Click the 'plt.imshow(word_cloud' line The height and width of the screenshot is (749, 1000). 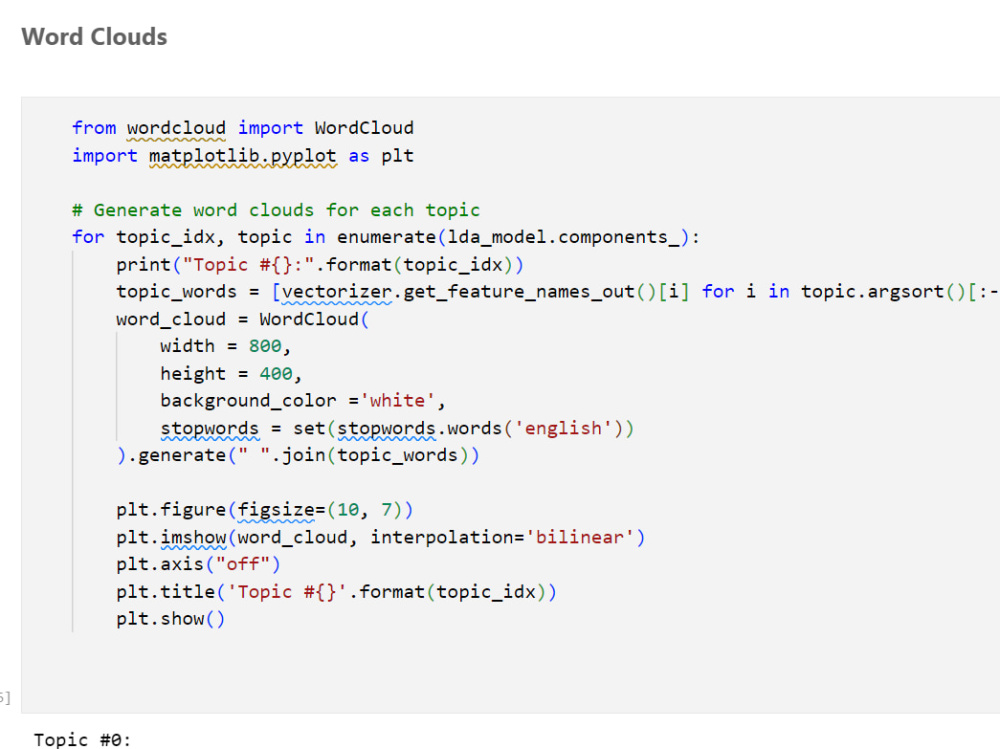click(381, 537)
